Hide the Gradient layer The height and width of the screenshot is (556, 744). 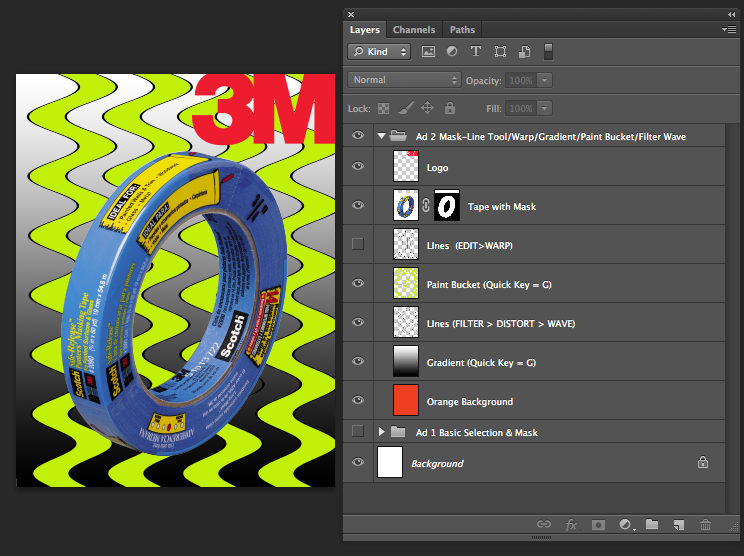[x=358, y=361]
